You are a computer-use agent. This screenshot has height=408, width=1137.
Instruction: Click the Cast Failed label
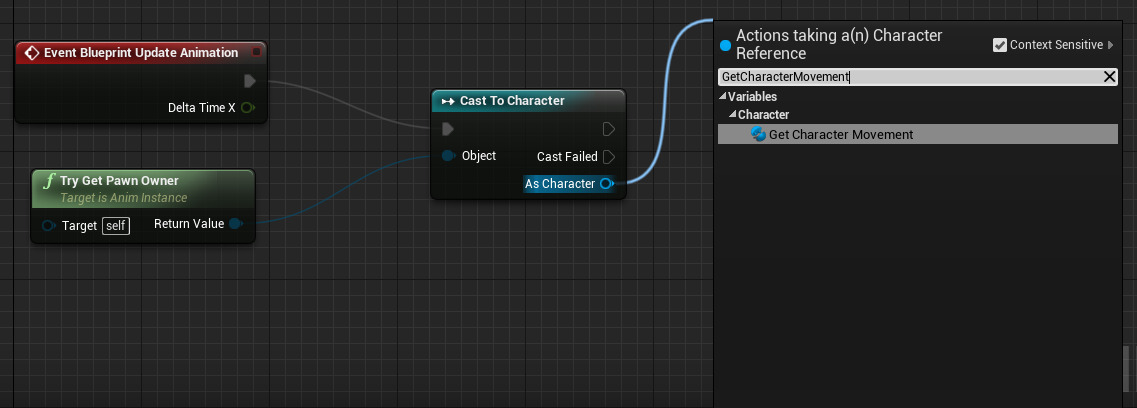[567, 157]
